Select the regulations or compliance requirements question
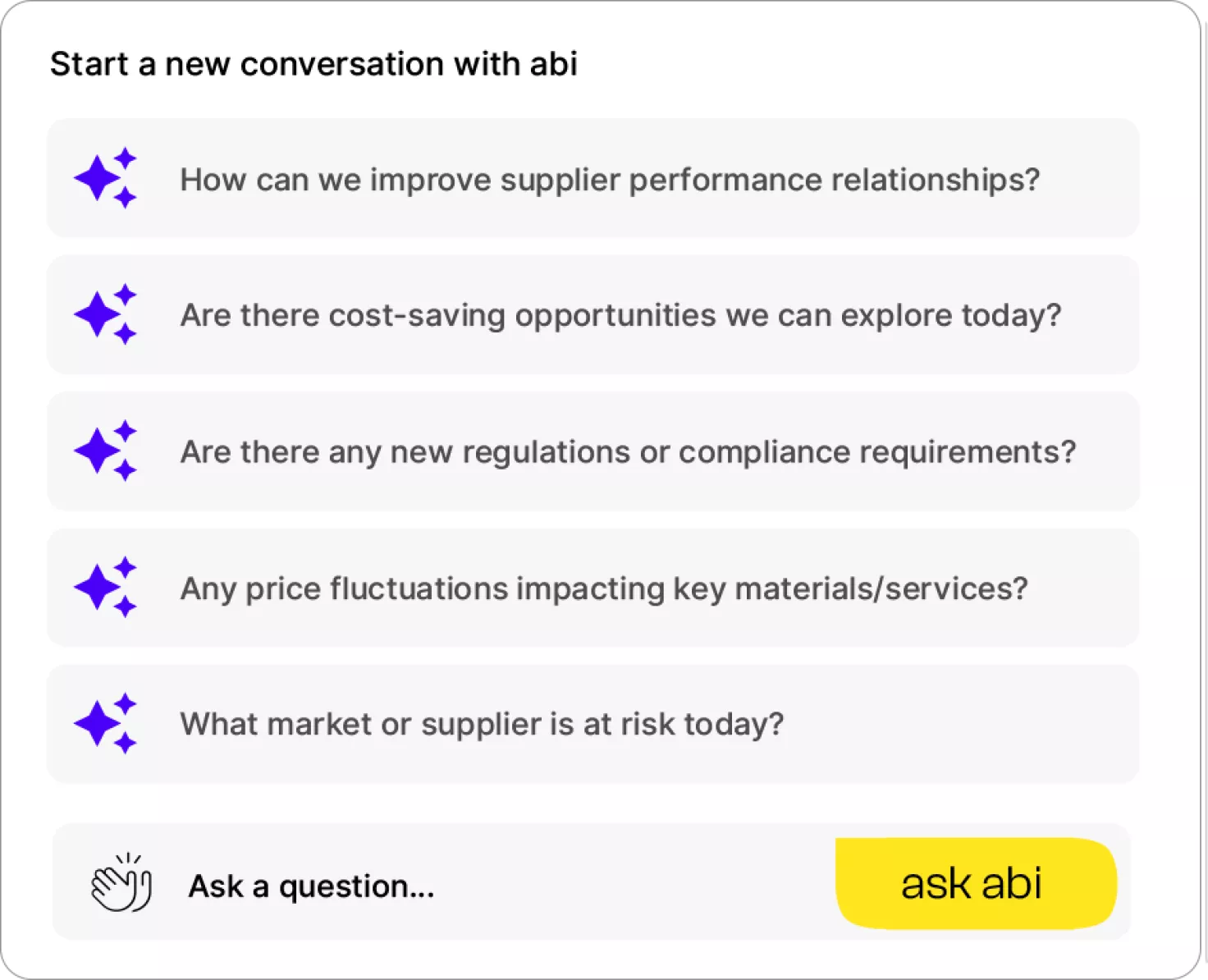Image resolution: width=1208 pixels, height=980 pixels. 593,451
